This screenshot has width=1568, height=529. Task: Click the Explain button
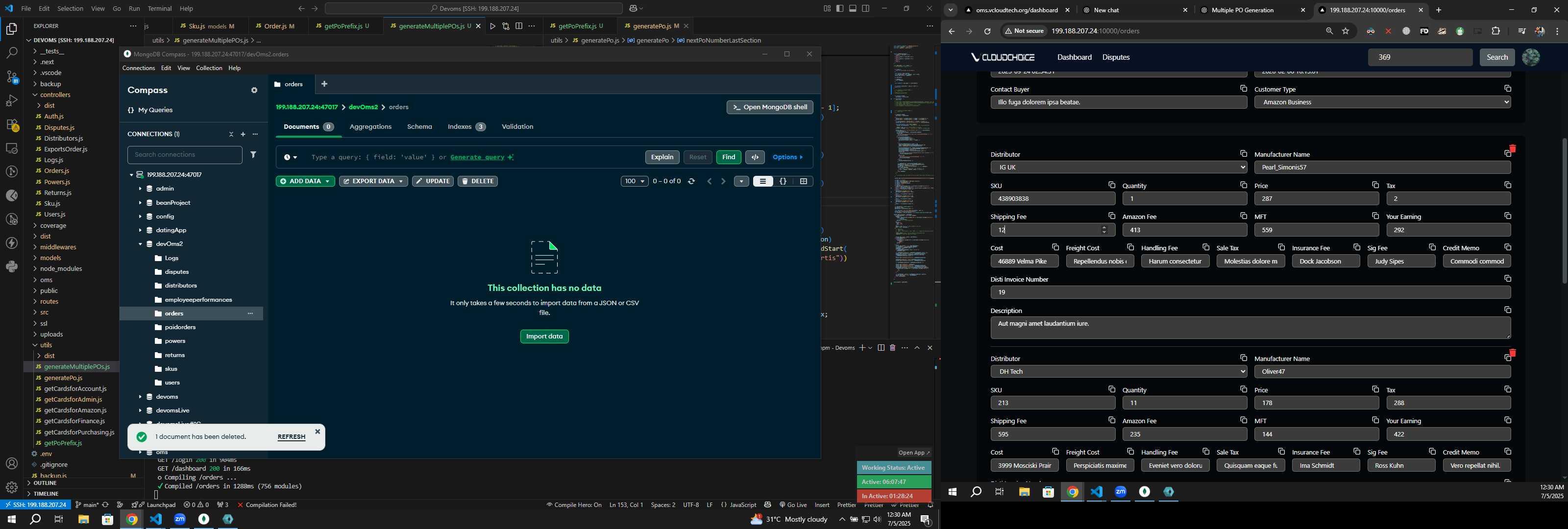pyautogui.click(x=661, y=158)
